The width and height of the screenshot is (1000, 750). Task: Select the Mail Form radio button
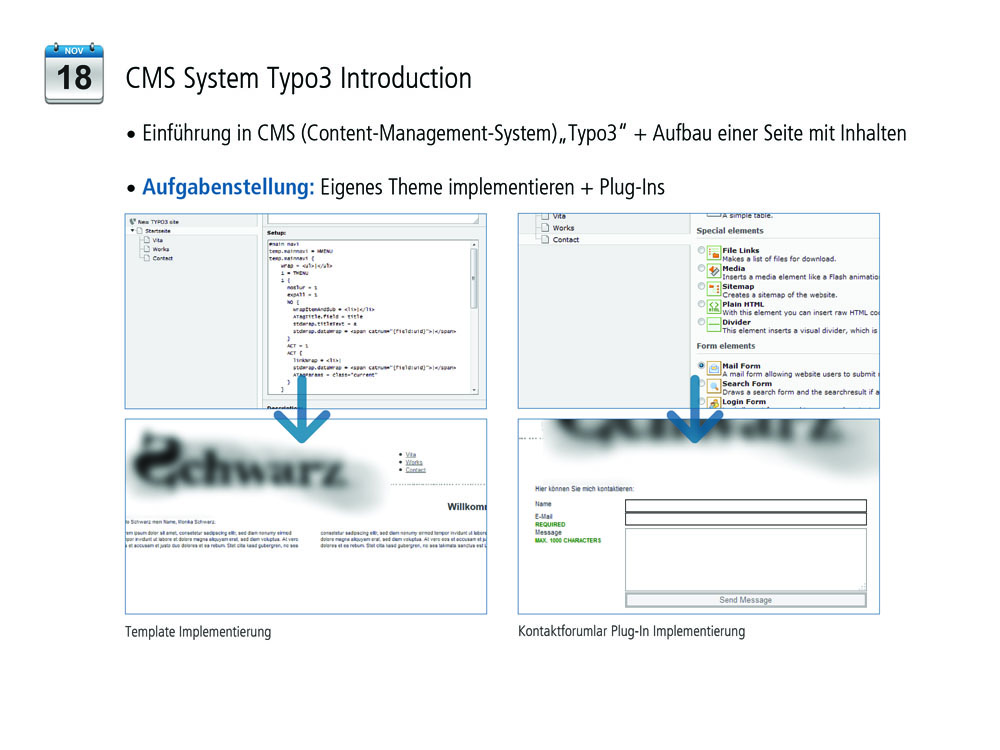tap(701, 367)
